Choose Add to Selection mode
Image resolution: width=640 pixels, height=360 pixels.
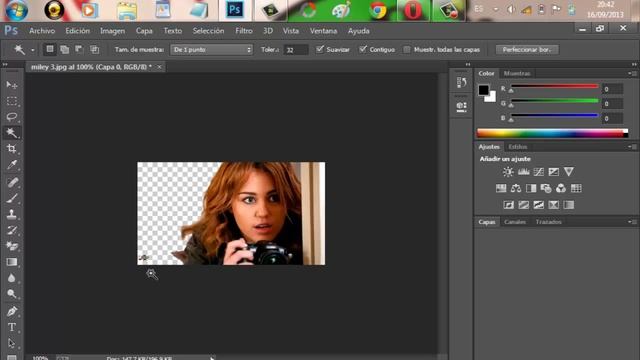tap(64, 49)
